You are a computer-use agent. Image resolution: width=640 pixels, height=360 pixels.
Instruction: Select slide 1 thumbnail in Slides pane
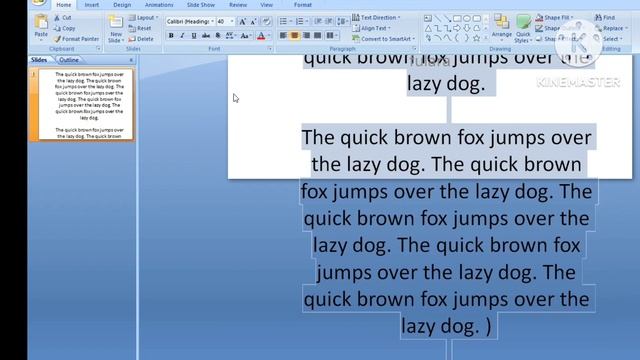(x=86, y=104)
